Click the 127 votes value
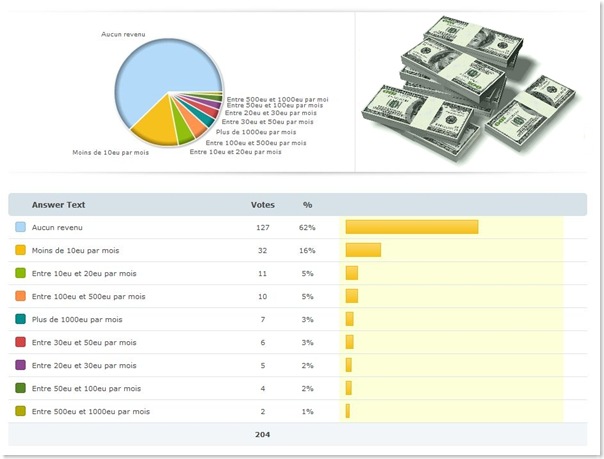Viewport: 604px width, 459px height. tap(263, 228)
